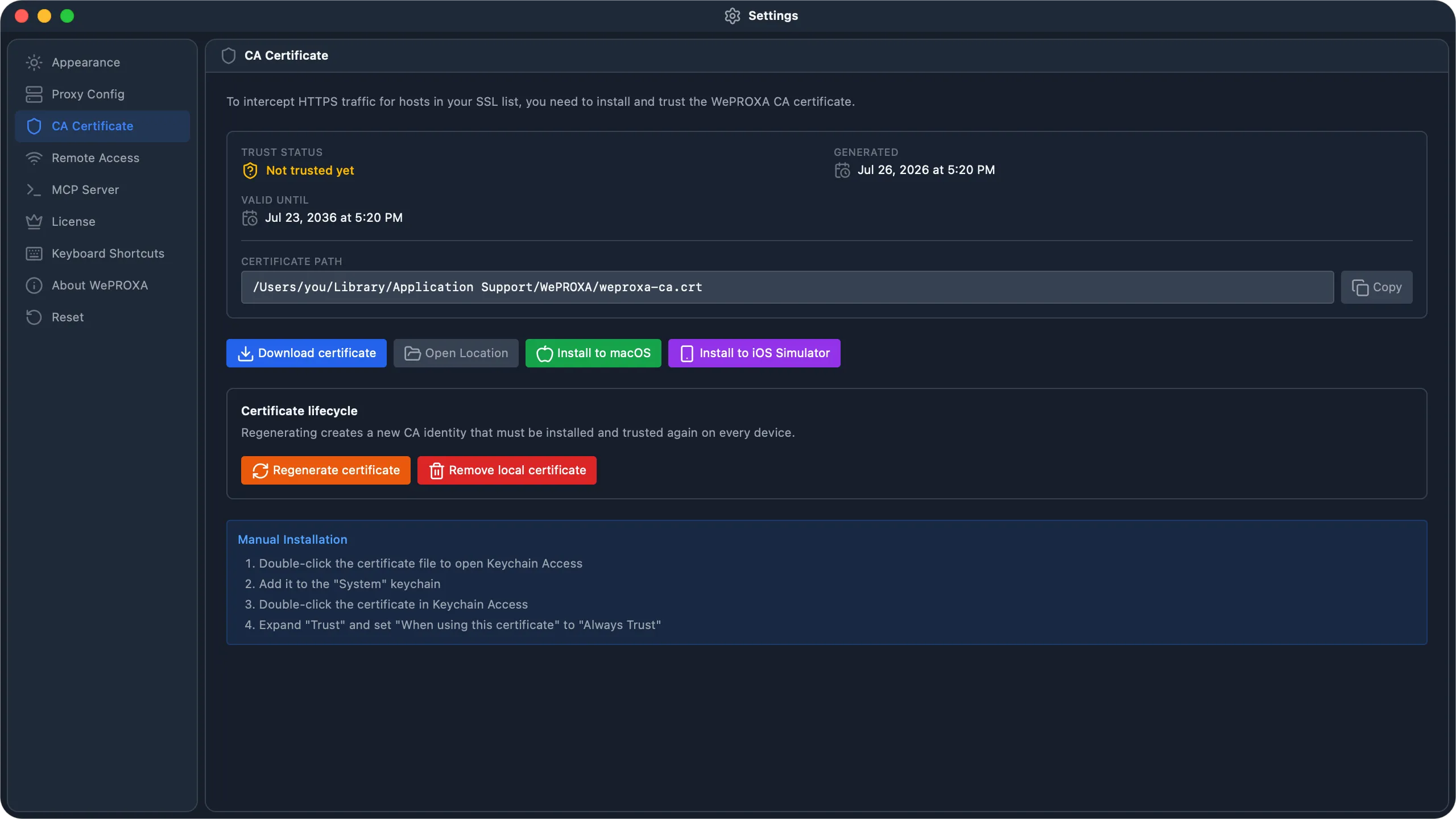
Task: Download certificate with the blue button
Action: pos(307,353)
